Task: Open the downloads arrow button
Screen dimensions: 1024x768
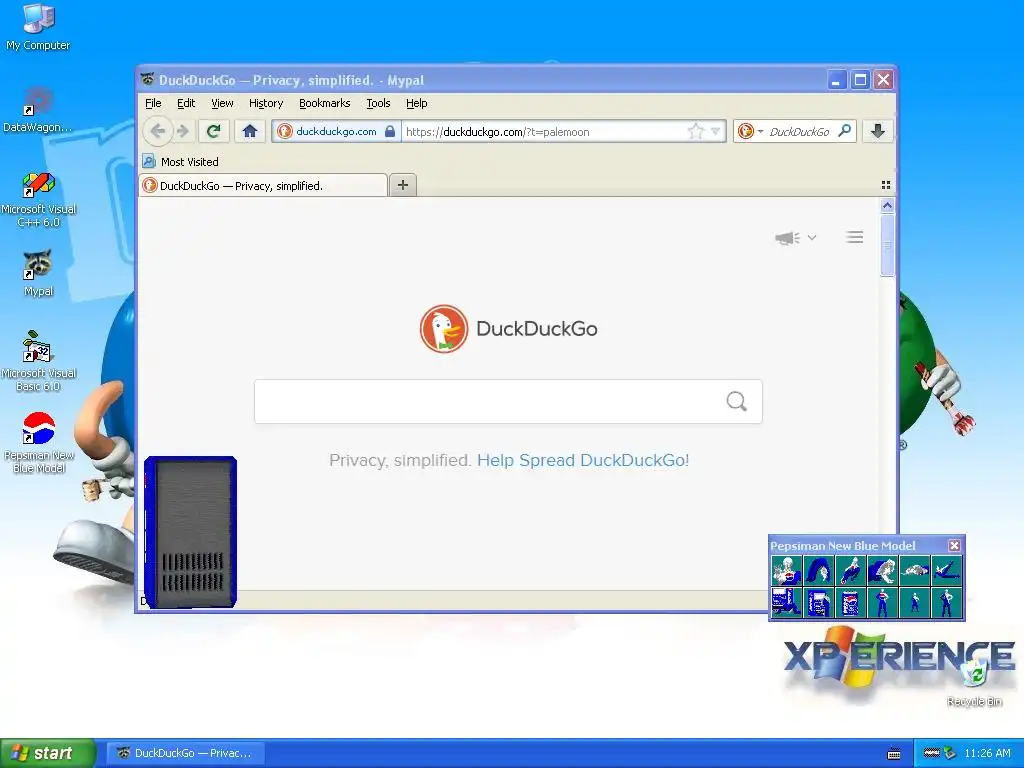Action: coord(878,131)
